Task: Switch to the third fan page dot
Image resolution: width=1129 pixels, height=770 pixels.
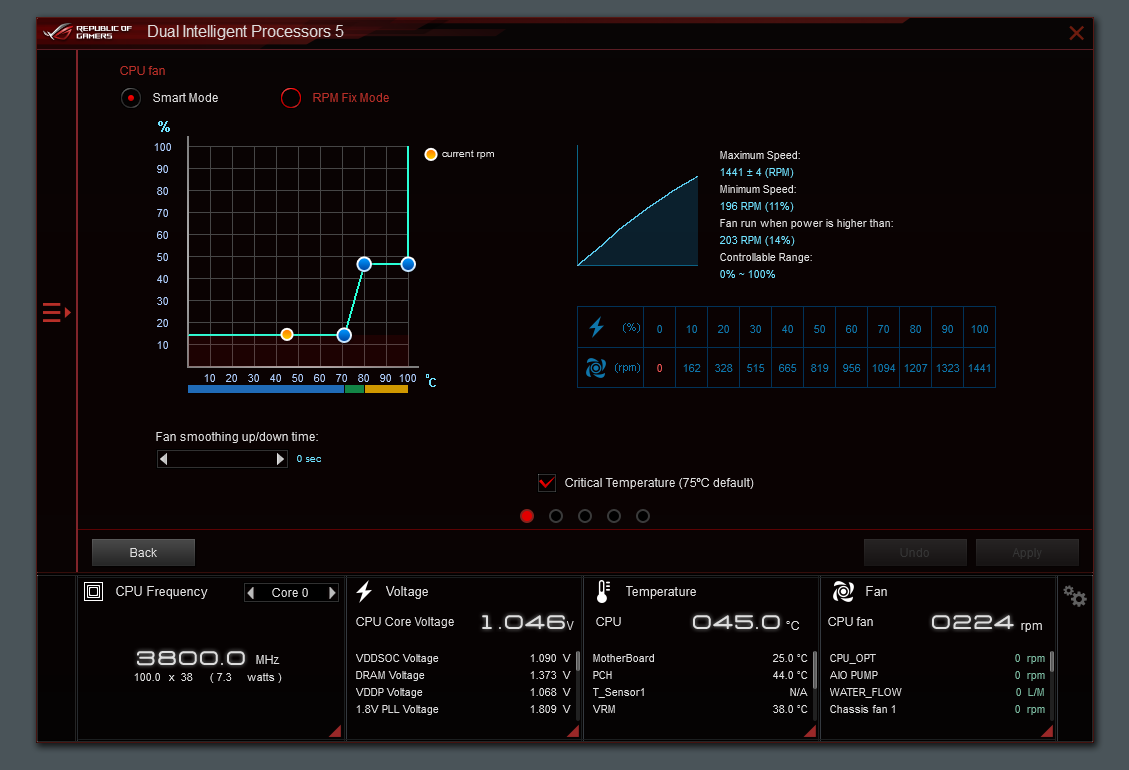Action: pos(585,516)
